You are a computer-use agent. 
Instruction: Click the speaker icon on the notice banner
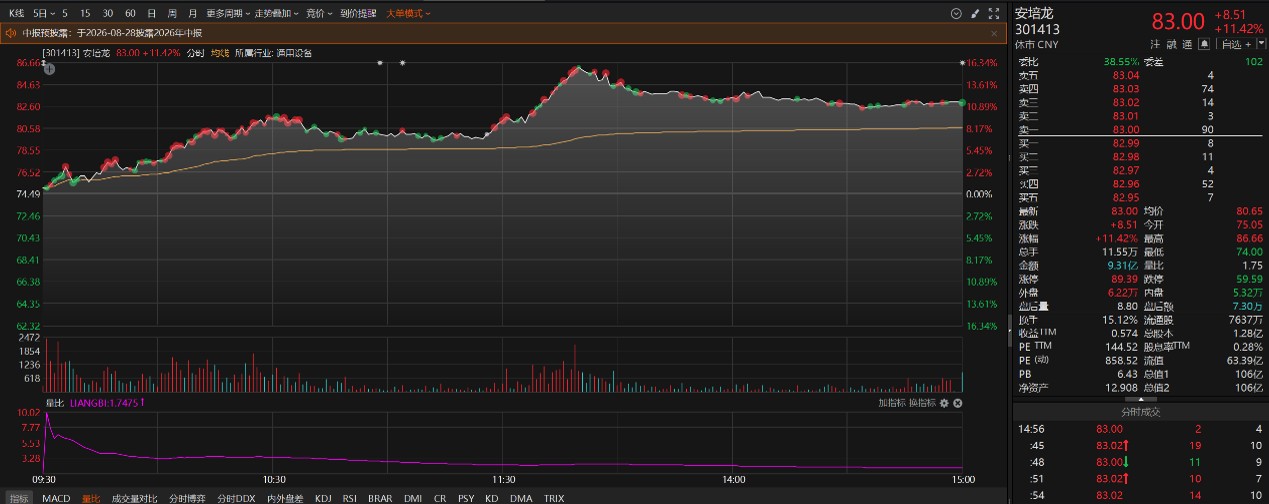pyautogui.click(x=13, y=32)
